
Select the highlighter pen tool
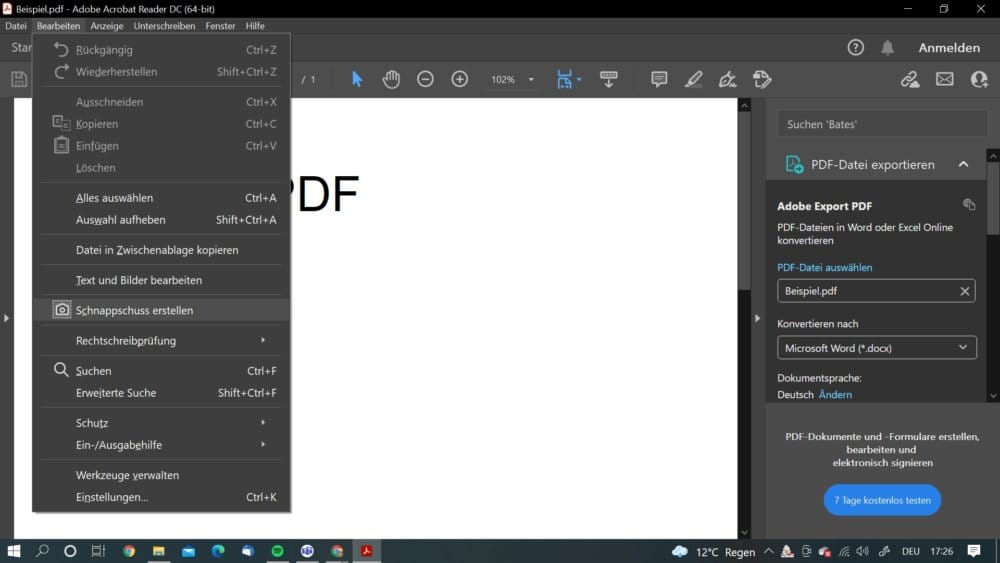tap(693, 79)
